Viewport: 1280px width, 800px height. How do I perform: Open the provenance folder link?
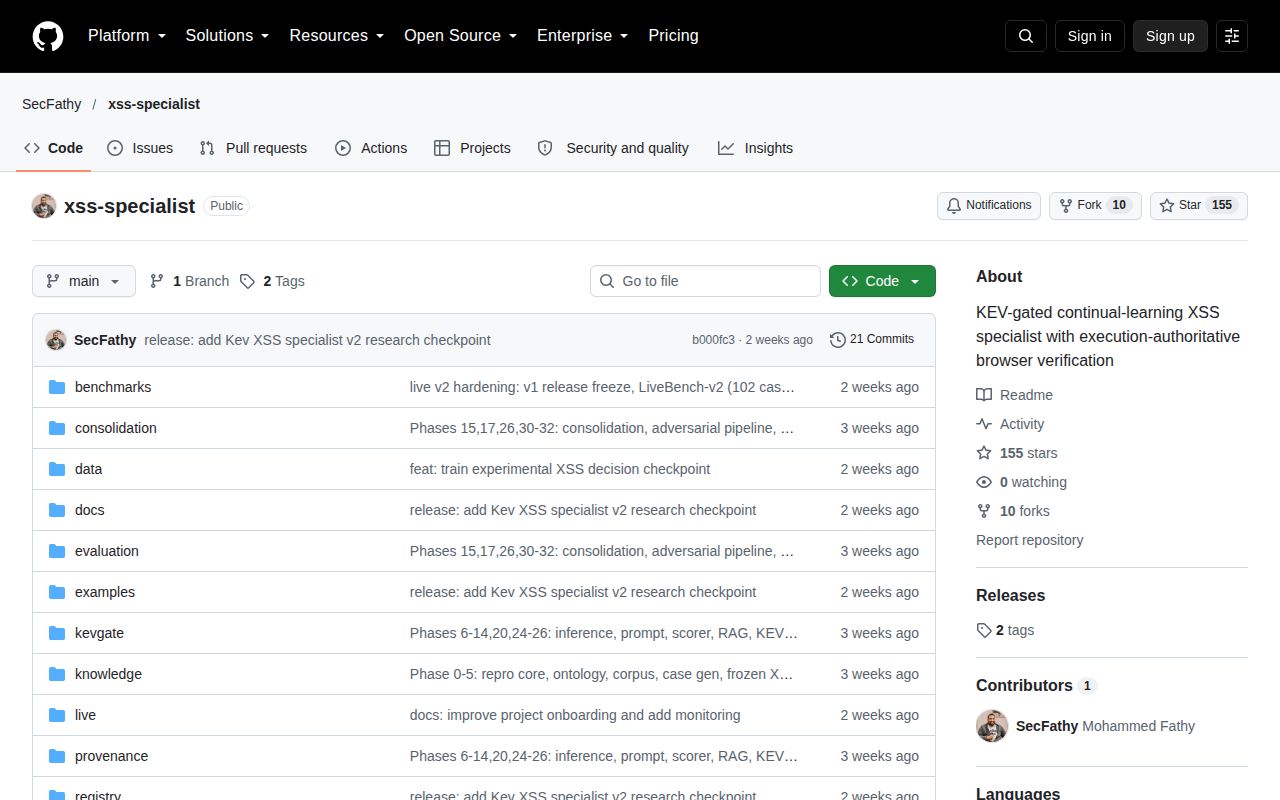[x=111, y=756]
